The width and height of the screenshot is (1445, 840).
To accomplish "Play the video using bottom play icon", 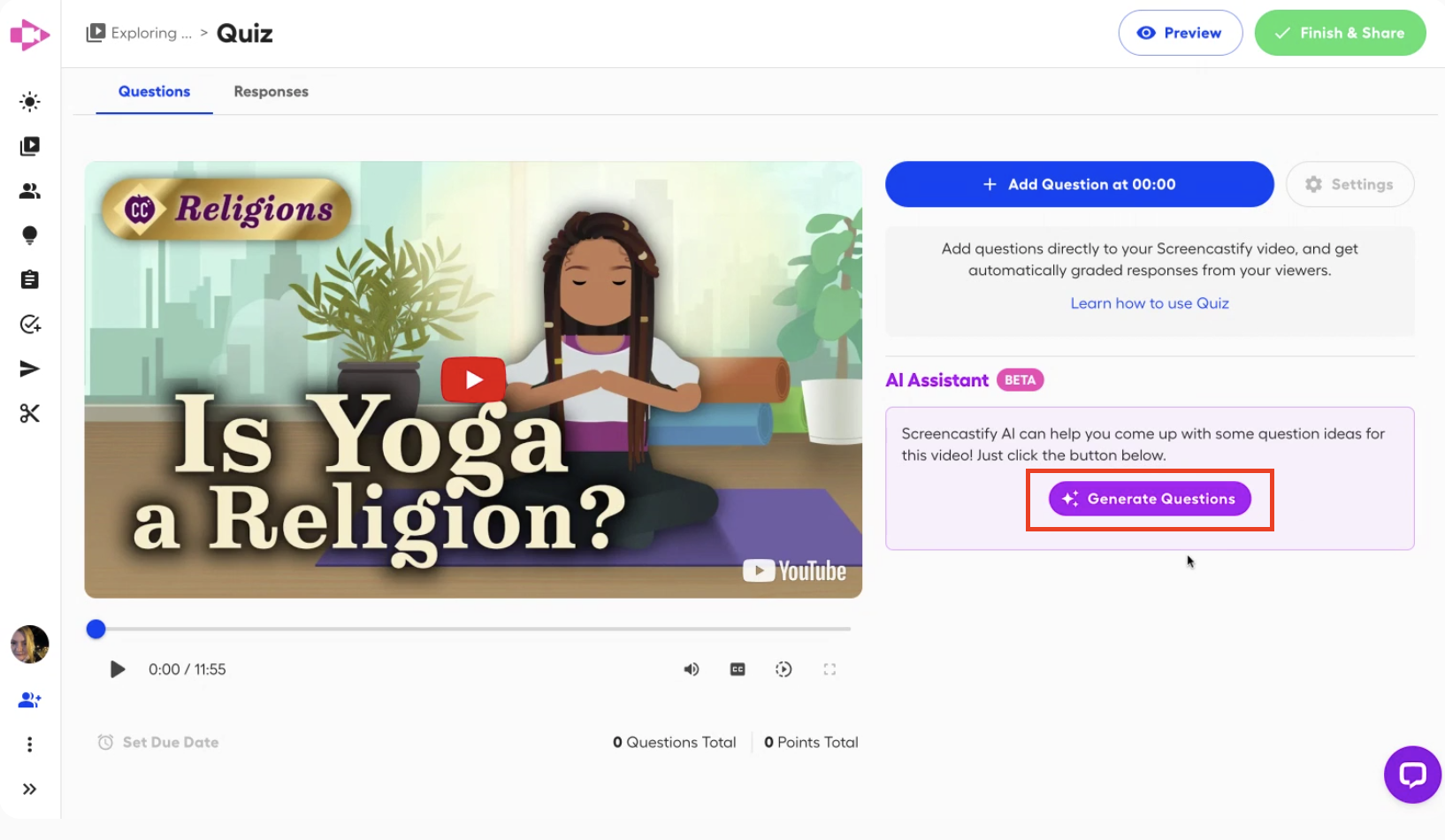I will pos(118,669).
